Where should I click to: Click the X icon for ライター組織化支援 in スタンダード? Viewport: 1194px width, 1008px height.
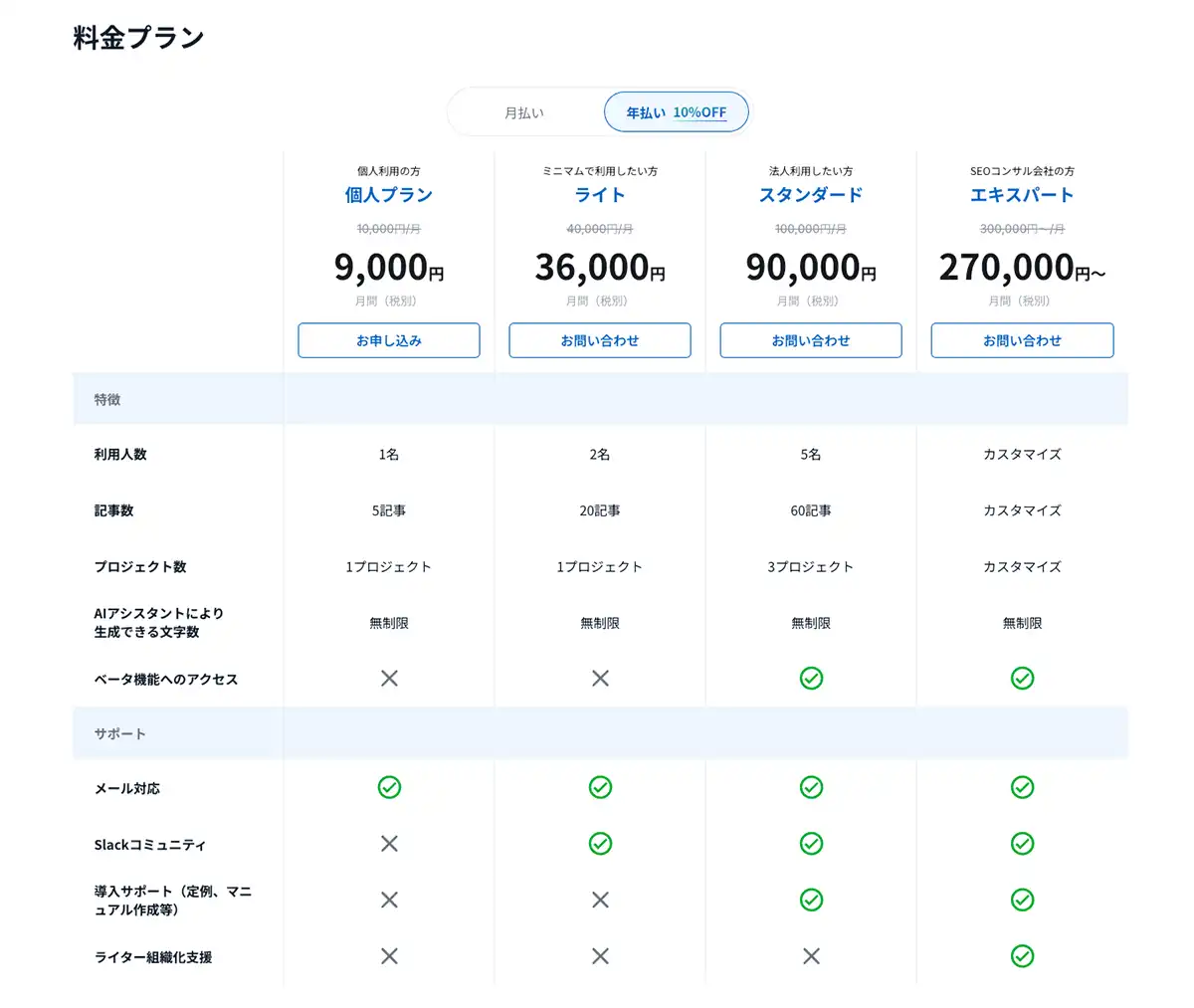[811, 955]
